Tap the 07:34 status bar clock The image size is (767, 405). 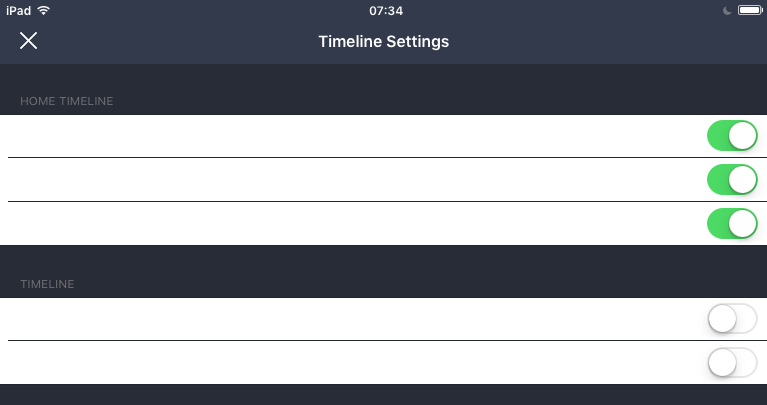pos(385,10)
